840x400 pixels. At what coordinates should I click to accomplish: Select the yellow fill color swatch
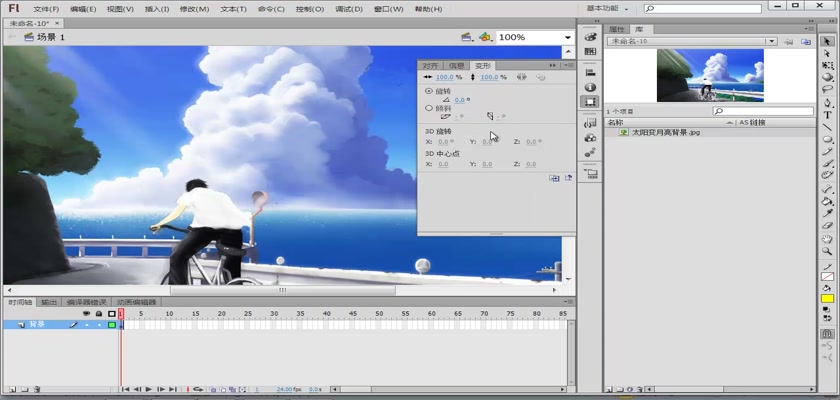[828, 298]
